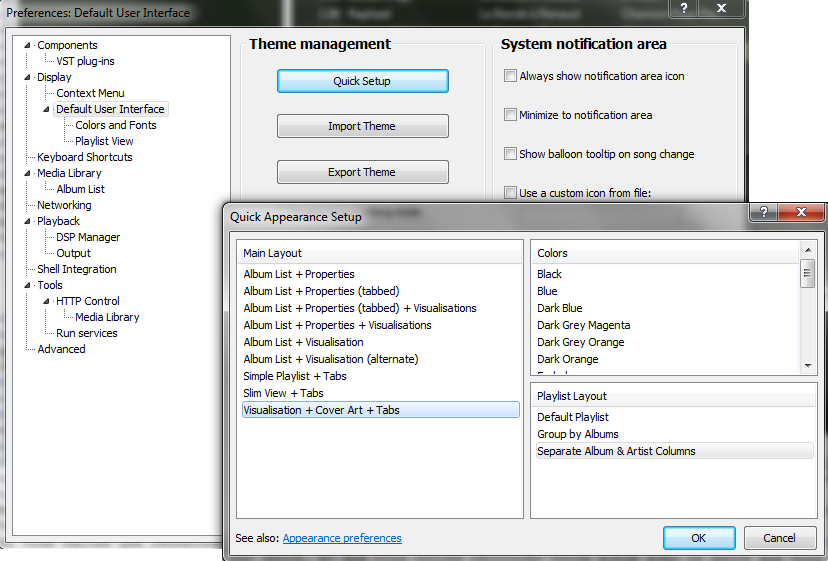Viewport: 828px width, 561px height.
Task: Click the Quick Setup button
Action: click(x=362, y=81)
